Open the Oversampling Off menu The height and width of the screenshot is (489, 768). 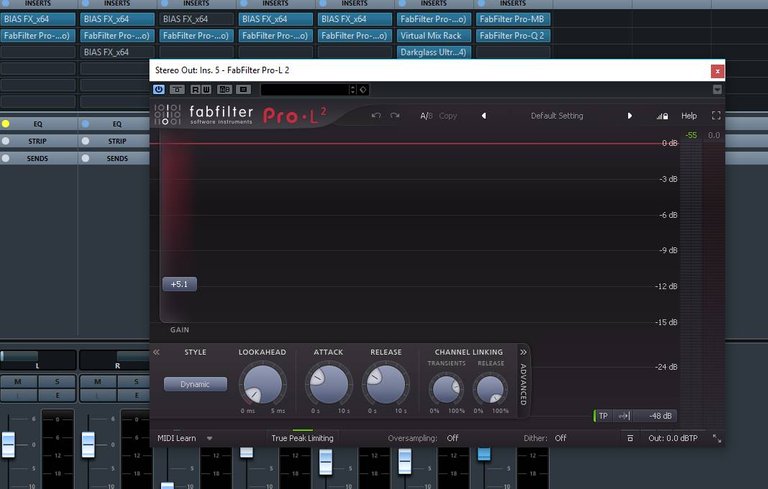click(453, 438)
